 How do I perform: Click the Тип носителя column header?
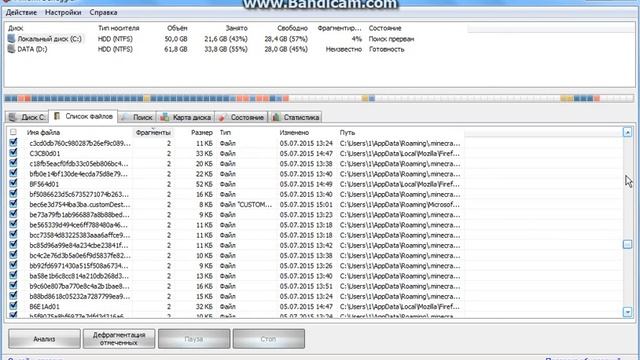pyautogui.click(x=119, y=28)
